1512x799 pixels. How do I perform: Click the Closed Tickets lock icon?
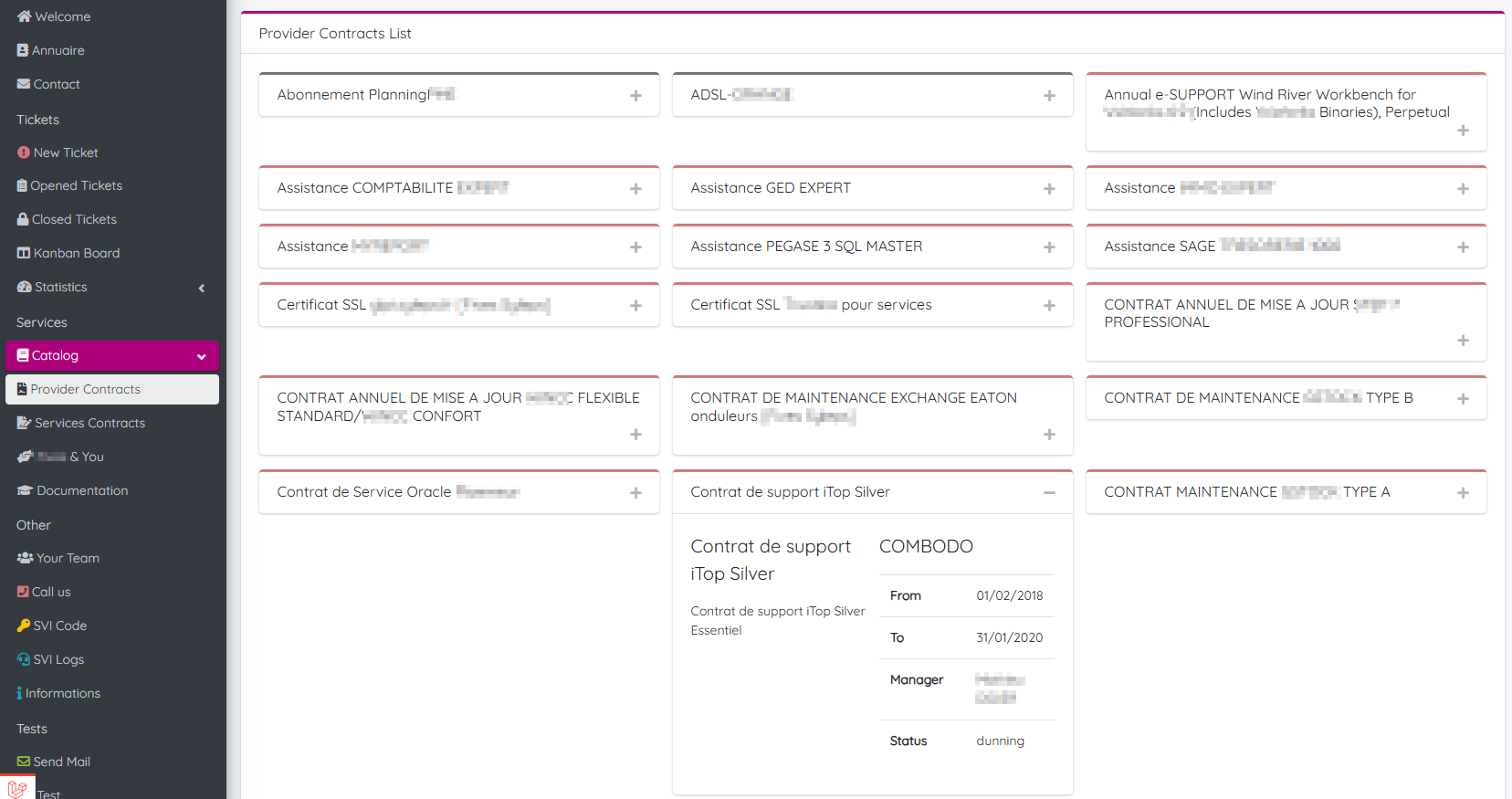pos(23,219)
